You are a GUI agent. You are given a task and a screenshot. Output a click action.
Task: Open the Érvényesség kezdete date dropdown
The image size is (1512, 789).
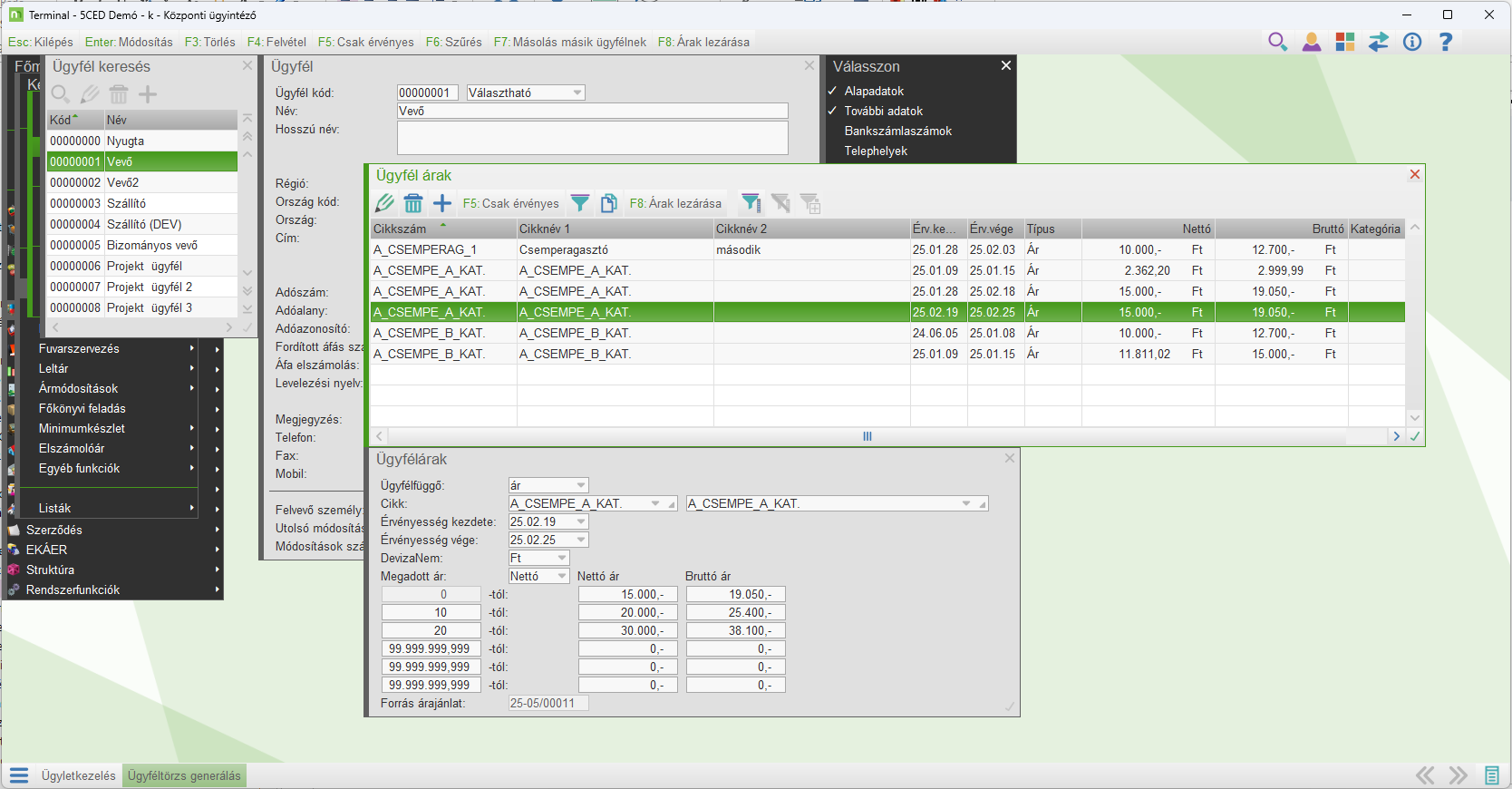[581, 521]
